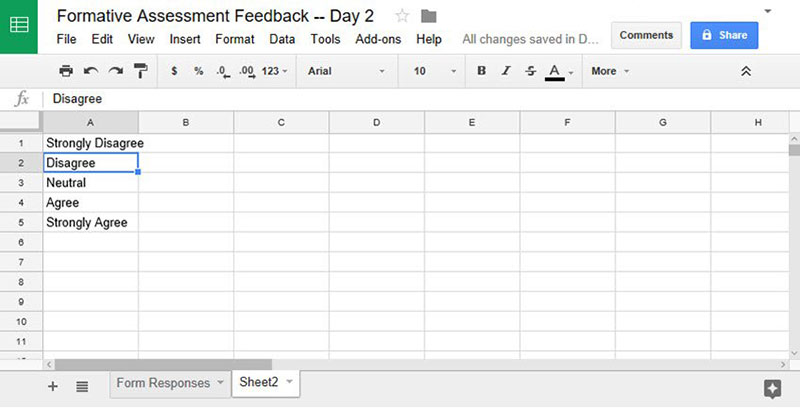Switch to the Form Responses sheet tab

[x=170, y=383]
